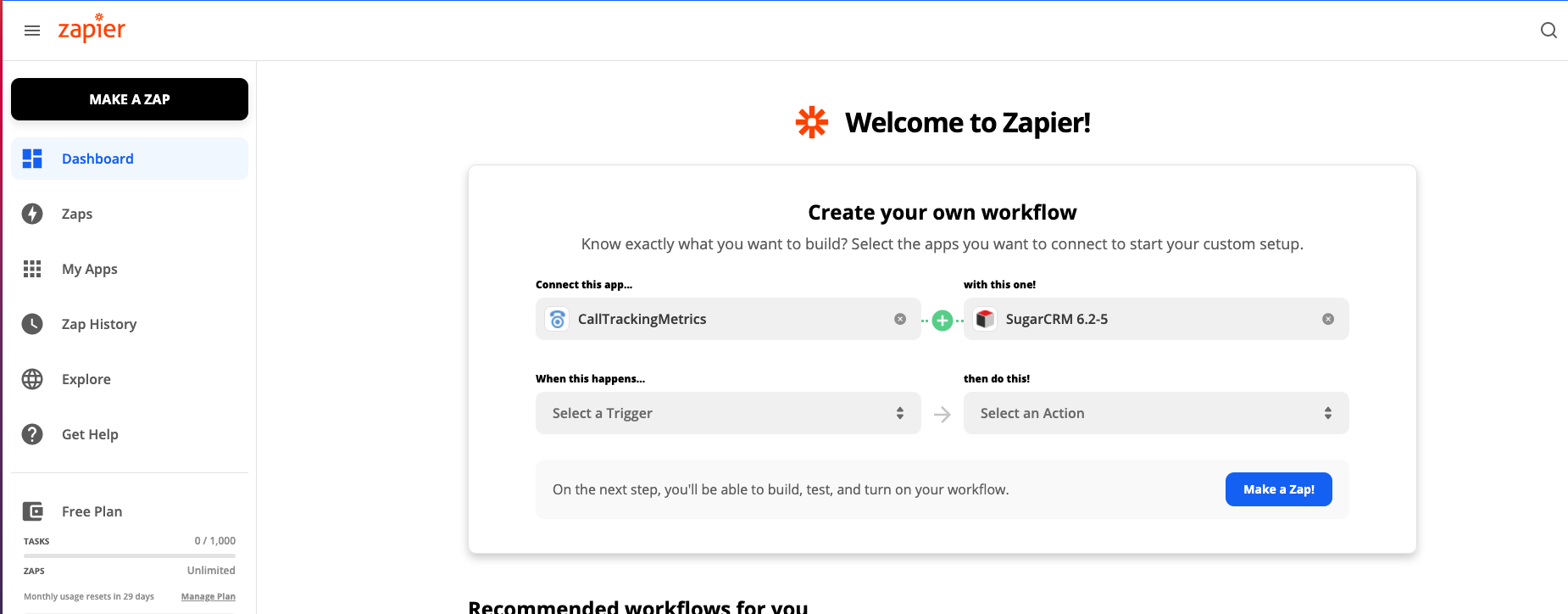Open My Apps in the sidebar
Screen dimensions: 1568x614
click(130, 269)
